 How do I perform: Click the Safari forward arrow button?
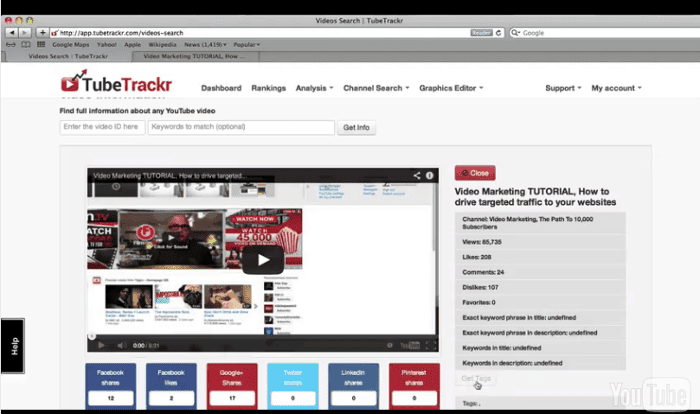25,33
